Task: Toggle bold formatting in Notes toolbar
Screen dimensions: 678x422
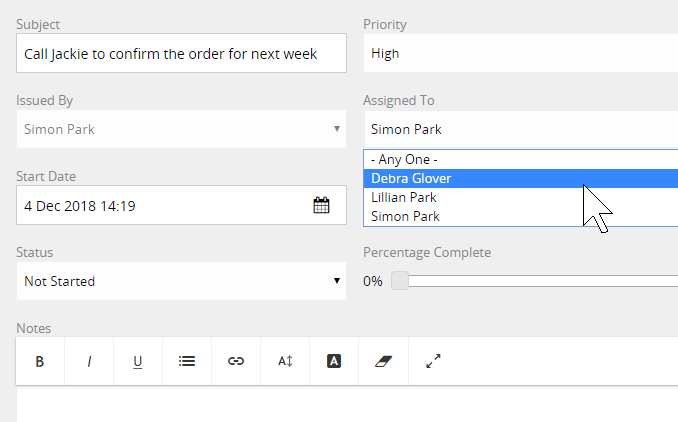Action: [40, 361]
